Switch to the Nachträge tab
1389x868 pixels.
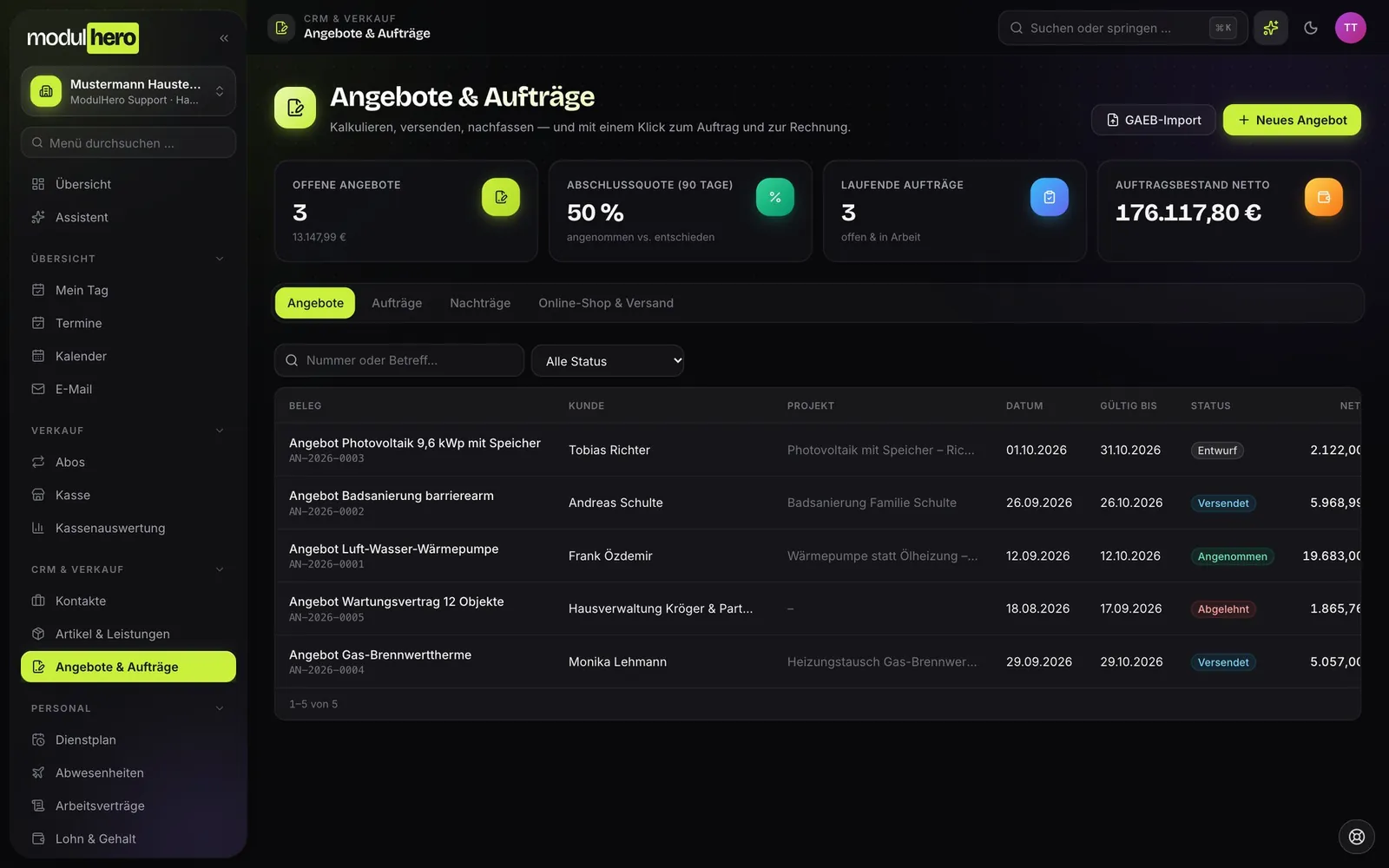tap(480, 303)
